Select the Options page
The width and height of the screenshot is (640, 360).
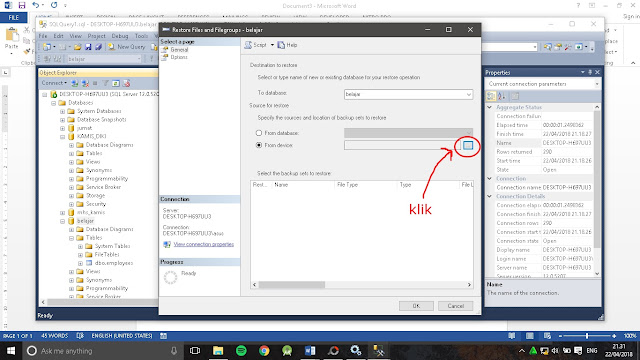click(179, 58)
